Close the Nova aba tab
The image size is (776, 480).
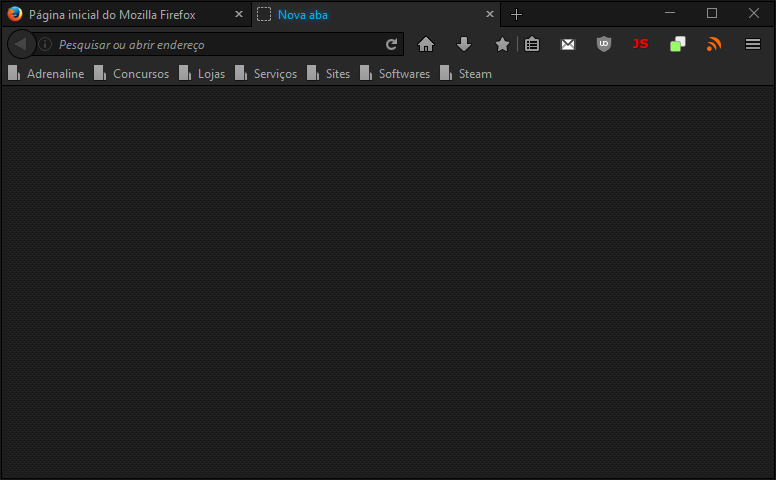(489, 14)
